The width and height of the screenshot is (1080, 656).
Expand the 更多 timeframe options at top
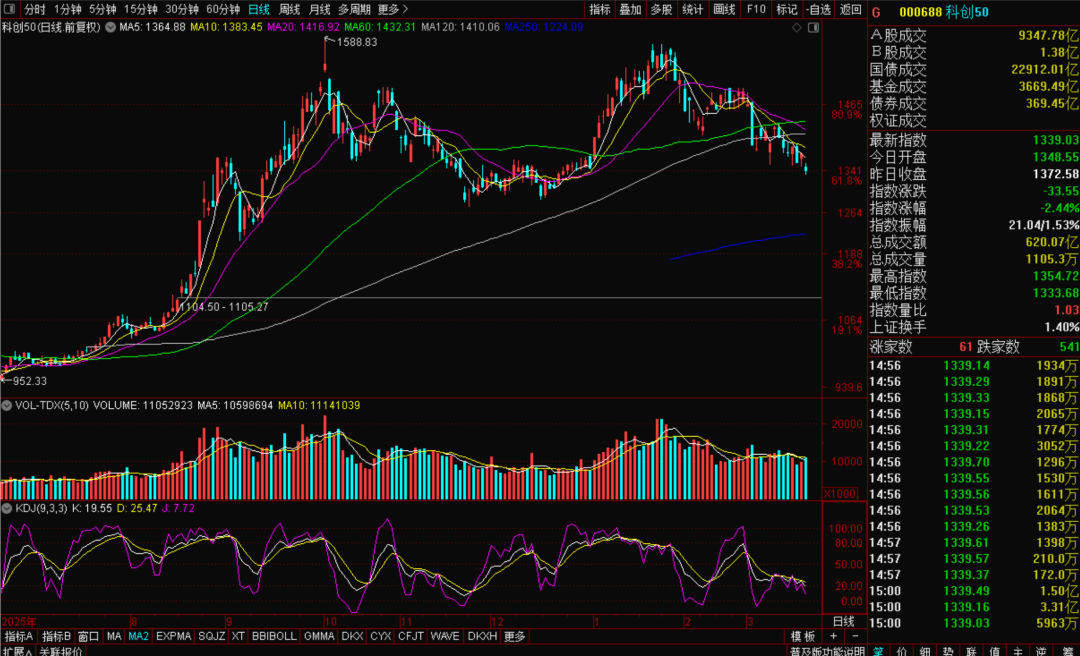point(392,9)
